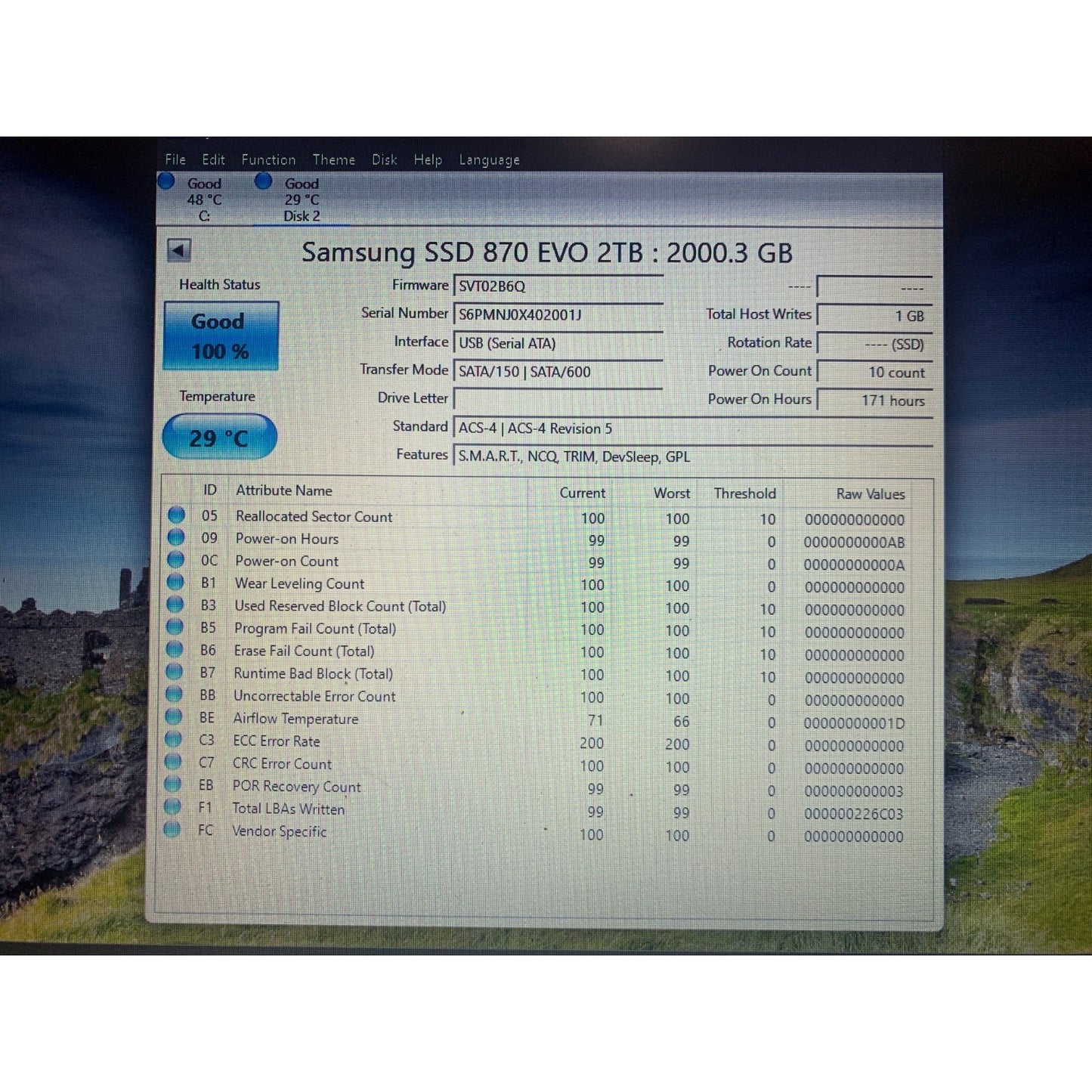Select the Airflow Temperature attribute name
The image size is (1092, 1092).
click(295, 719)
